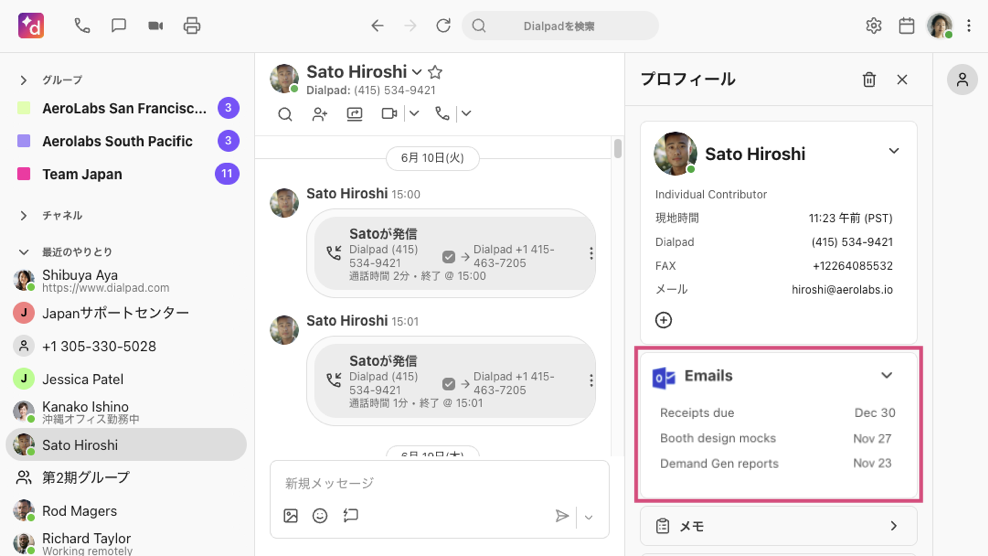
Task: Open the video meeting camera icon in top bar
Action: tap(155, 26)
